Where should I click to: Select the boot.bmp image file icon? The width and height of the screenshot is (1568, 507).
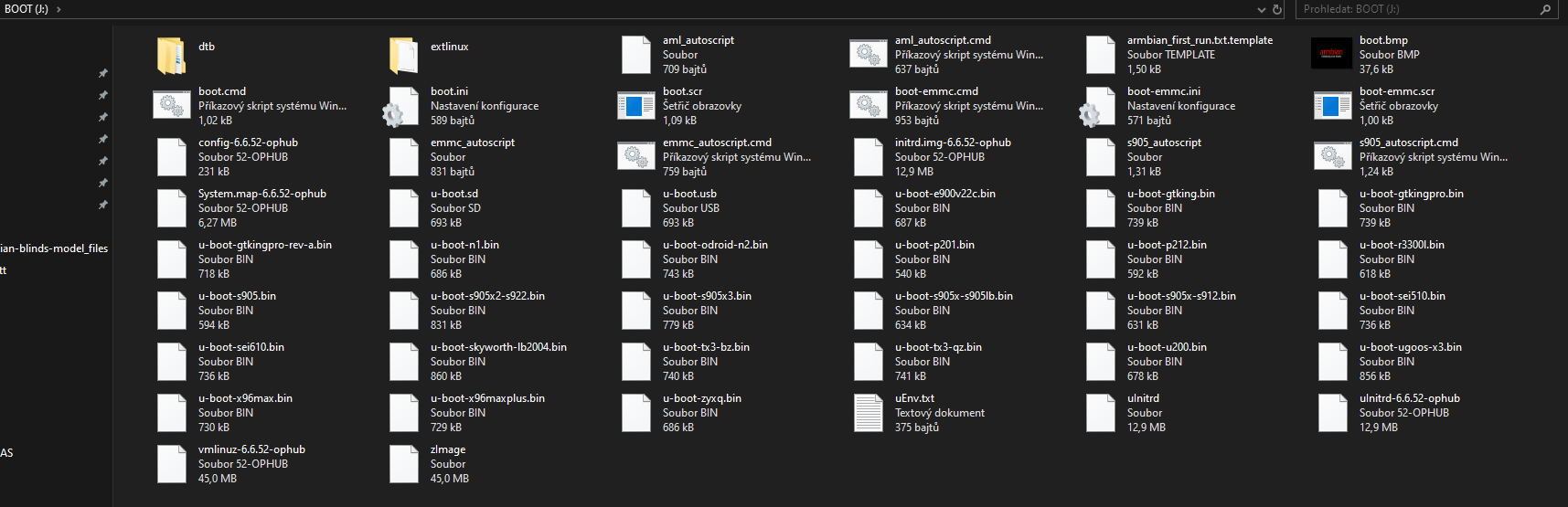coord(1331,55)
